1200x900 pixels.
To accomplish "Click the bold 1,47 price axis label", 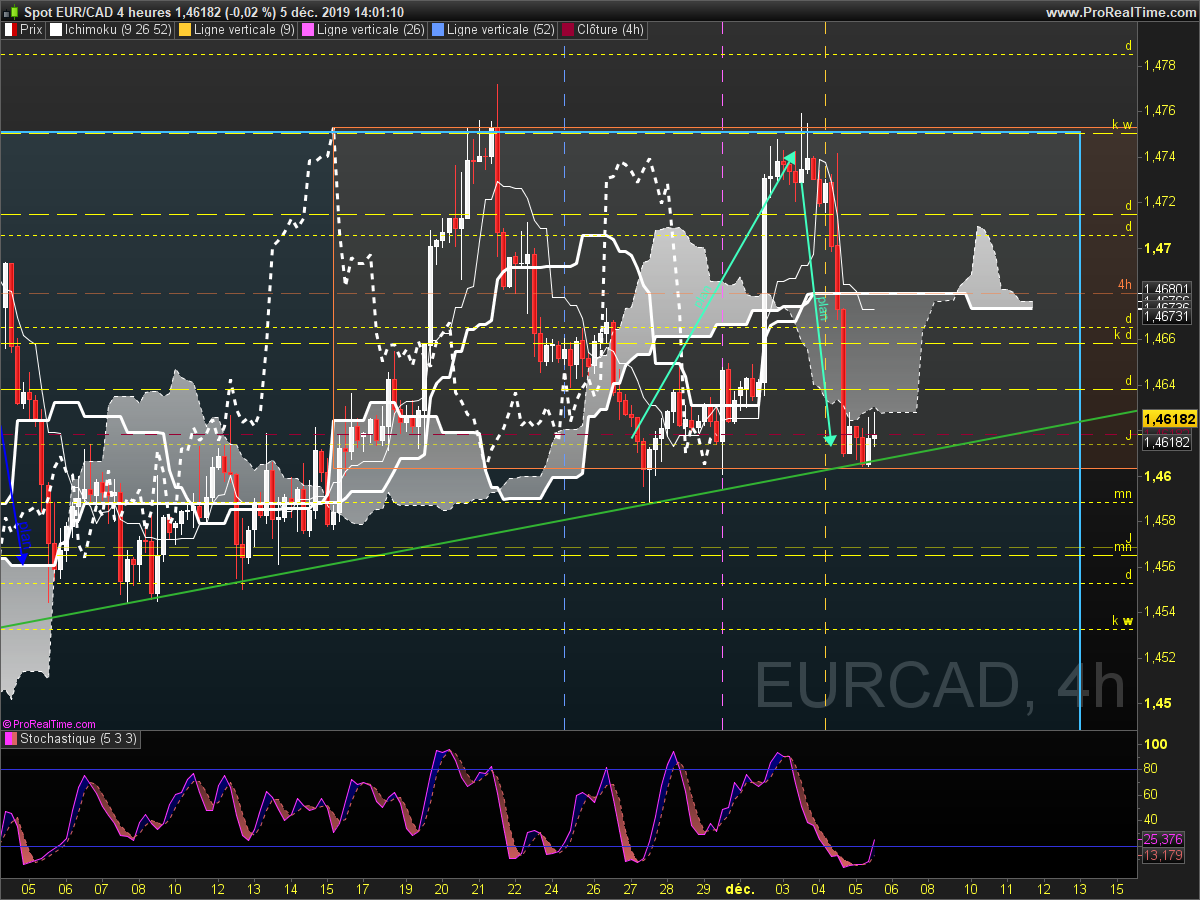I will click(x=1158, y=247).
